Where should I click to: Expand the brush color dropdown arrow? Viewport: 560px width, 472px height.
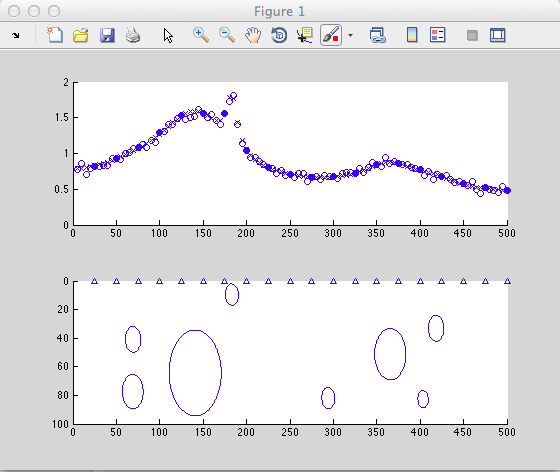pyautogui.click(x=350, y=35)
